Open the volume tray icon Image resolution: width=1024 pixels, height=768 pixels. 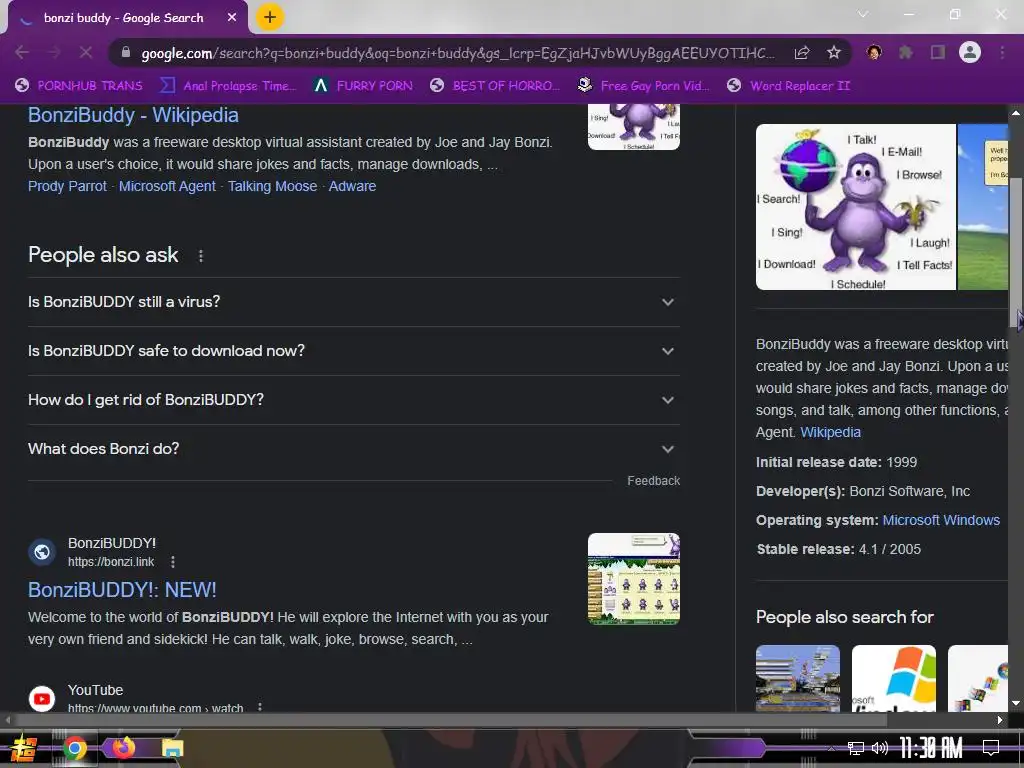(x=880, y=748)
